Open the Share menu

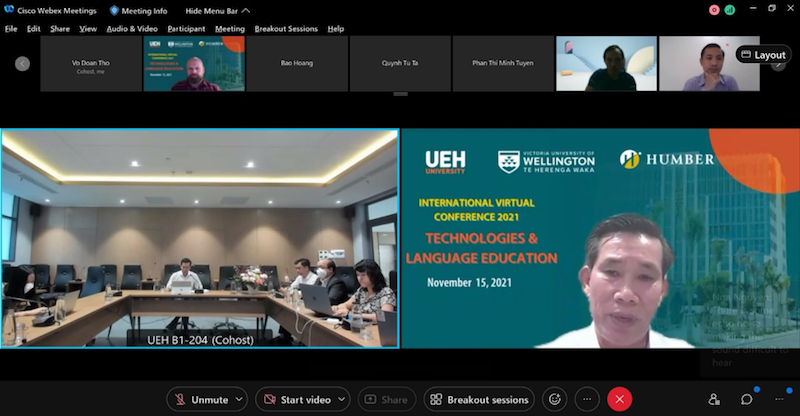click(x=60, y=29)
